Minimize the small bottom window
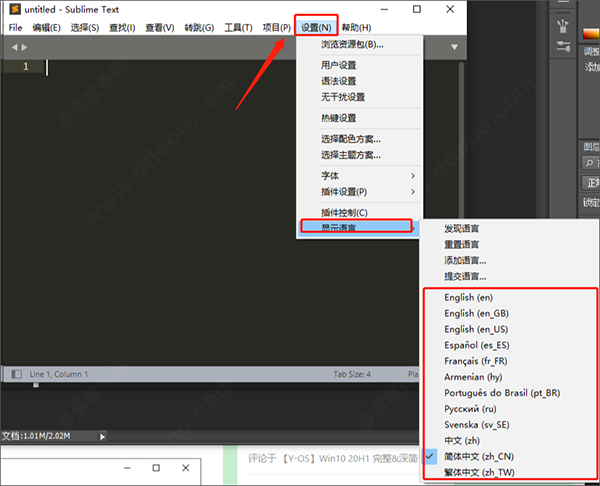Screen dimensions: 600x486 [x=127, y=468]
